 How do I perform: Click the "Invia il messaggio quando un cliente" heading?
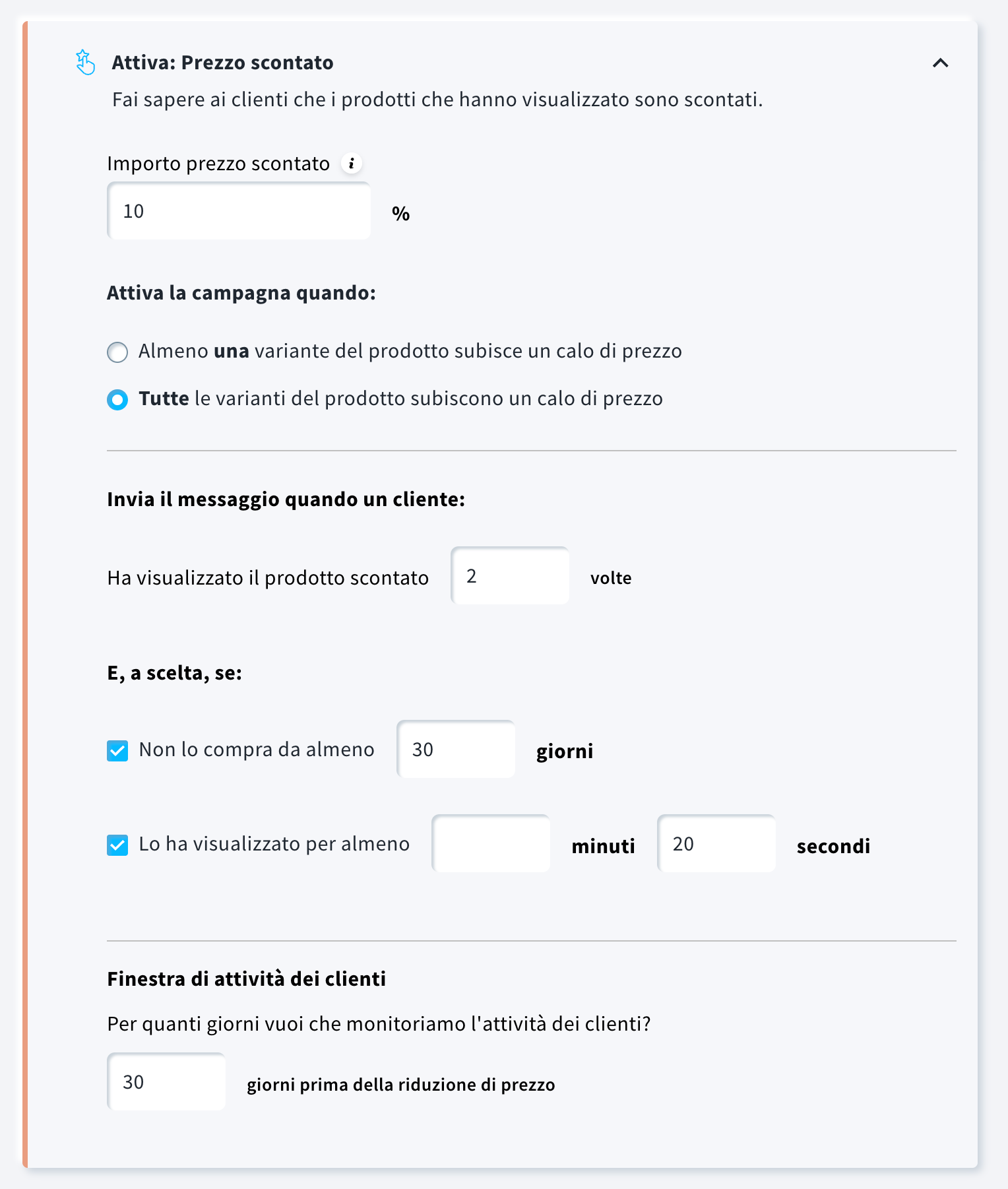tap(286, 499)
